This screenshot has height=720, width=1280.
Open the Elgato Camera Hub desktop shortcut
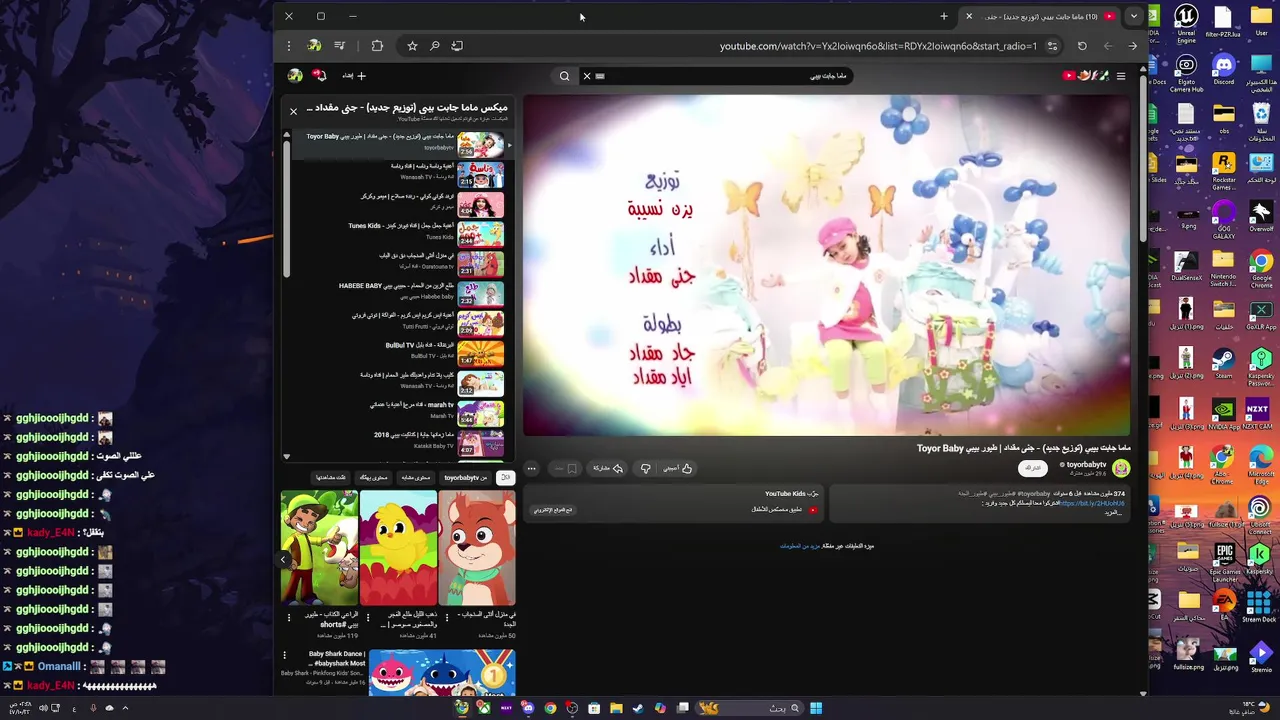(1186, 75)
